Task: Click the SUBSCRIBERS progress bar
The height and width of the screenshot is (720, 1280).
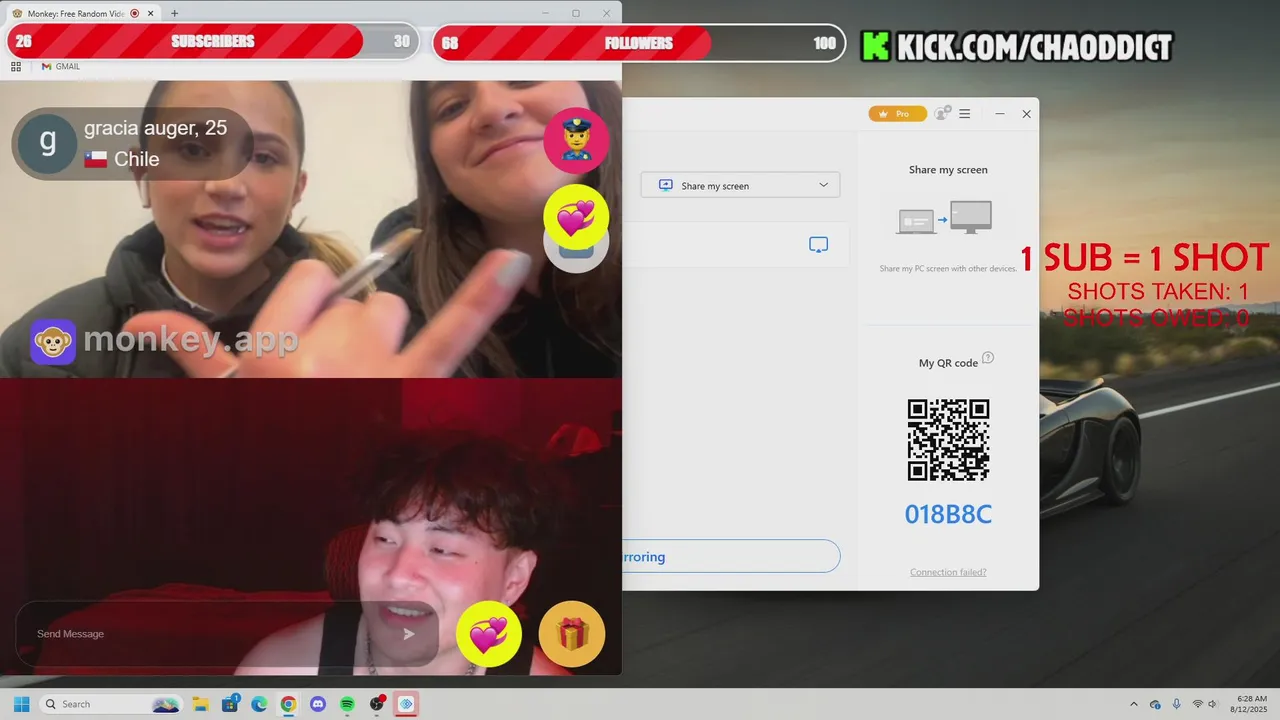Action: (213, 42)
